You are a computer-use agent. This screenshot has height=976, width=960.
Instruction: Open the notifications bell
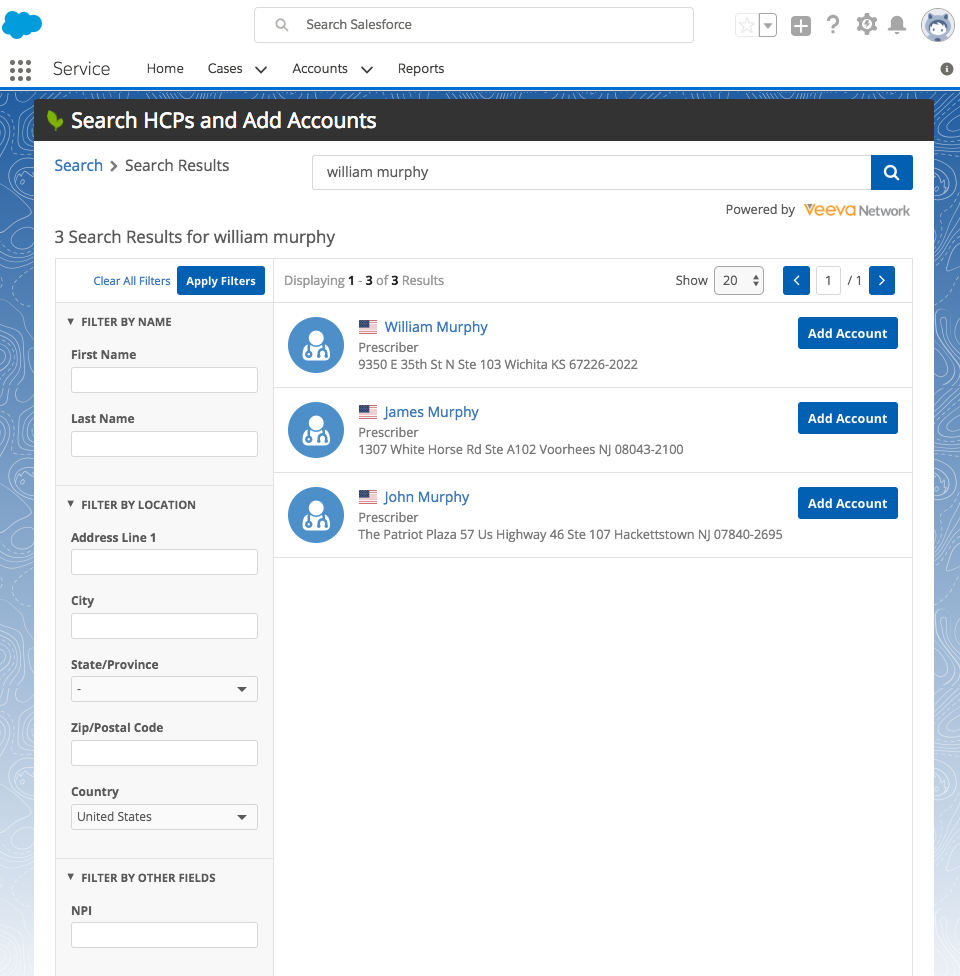[897, 25]
